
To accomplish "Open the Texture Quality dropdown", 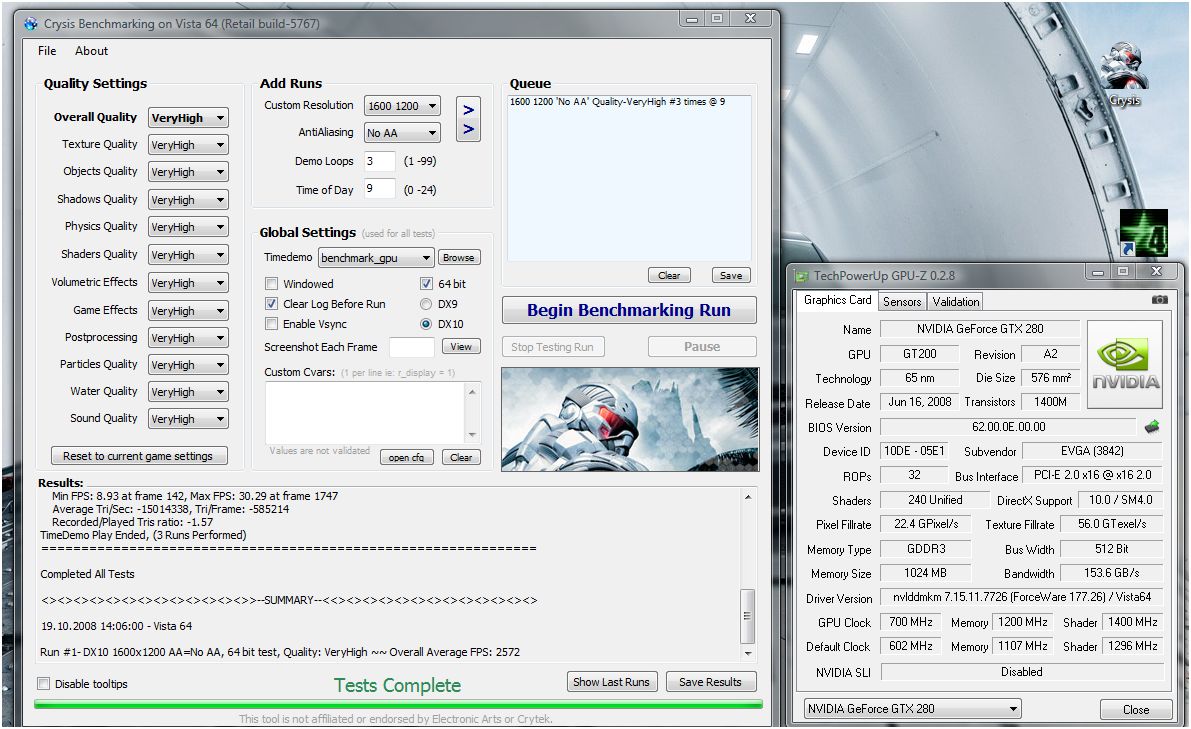I will click(188, 144).
